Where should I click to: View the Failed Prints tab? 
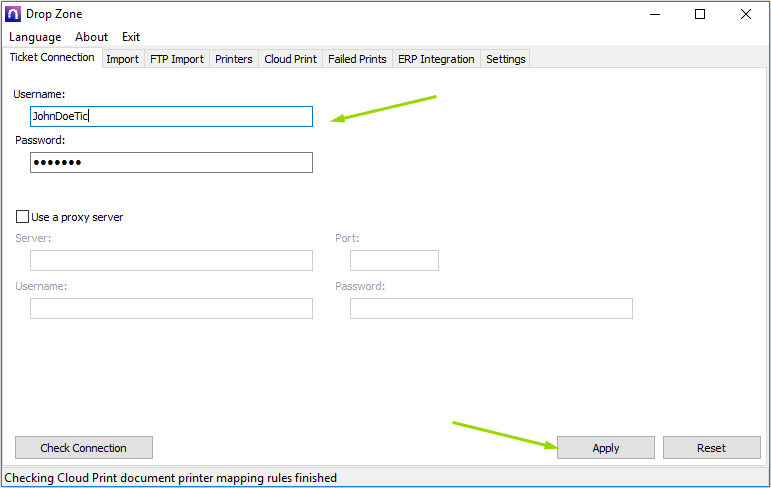point(357,59)
